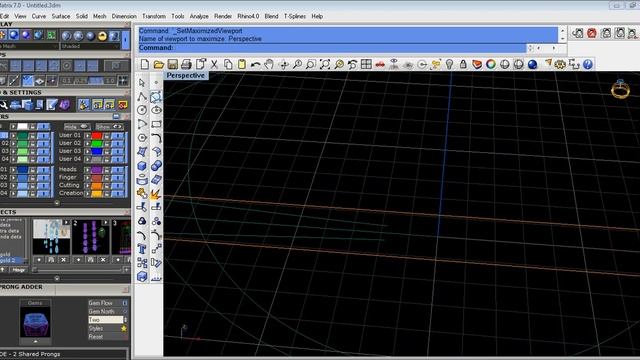Open the Curve menu
The image size is (640, 360).
pos(39,16)
